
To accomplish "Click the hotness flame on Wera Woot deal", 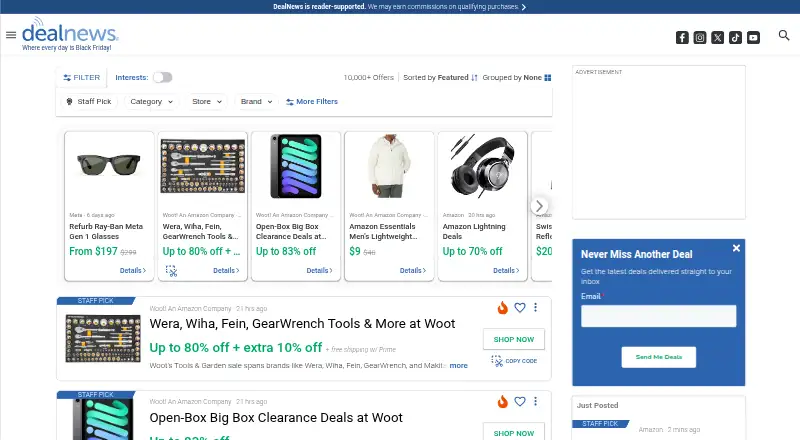I will click(x=503, y=308).
